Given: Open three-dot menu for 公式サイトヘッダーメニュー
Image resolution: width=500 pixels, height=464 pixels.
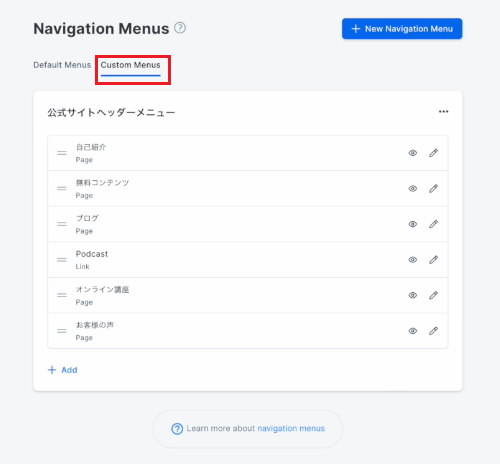Looking at the screenshot, I should tap(443, 112).
